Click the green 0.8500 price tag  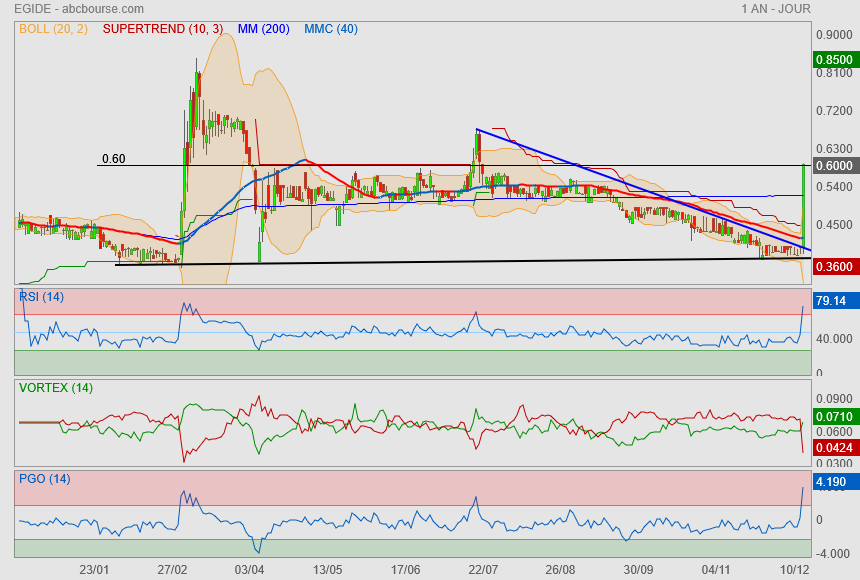pyautogui.click(x=833, y=59)
